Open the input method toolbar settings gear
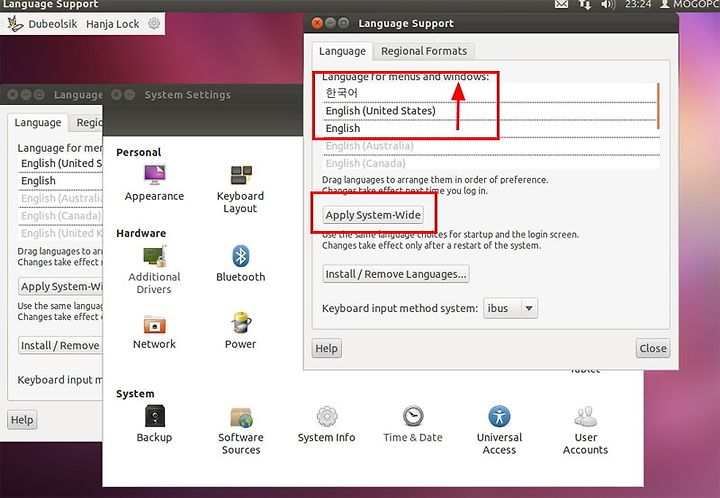The height and width of the screenshot is (498, 720). click(x=154, y=23)
